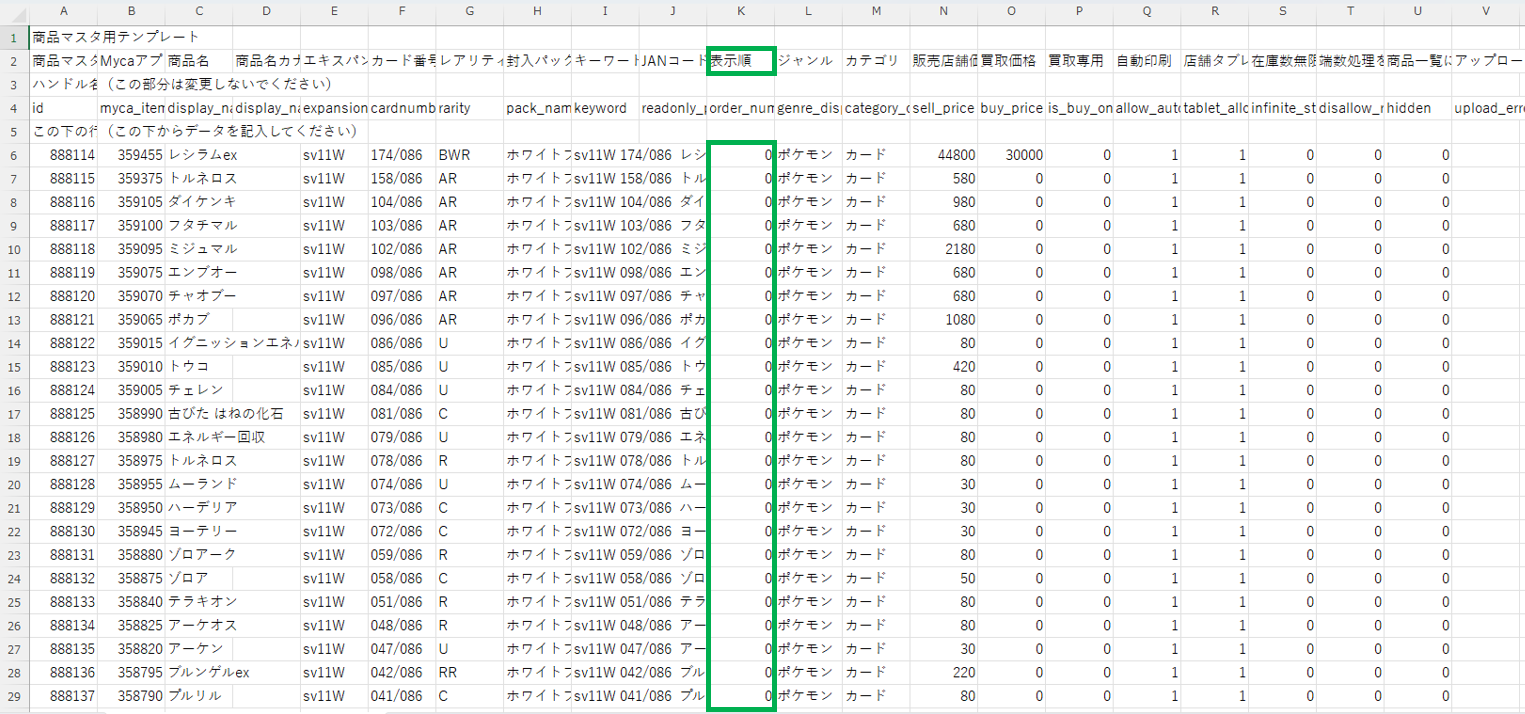Click the 表示順 header cell
The width and height of the screenshot is (1525, 714).
(740, 61)
